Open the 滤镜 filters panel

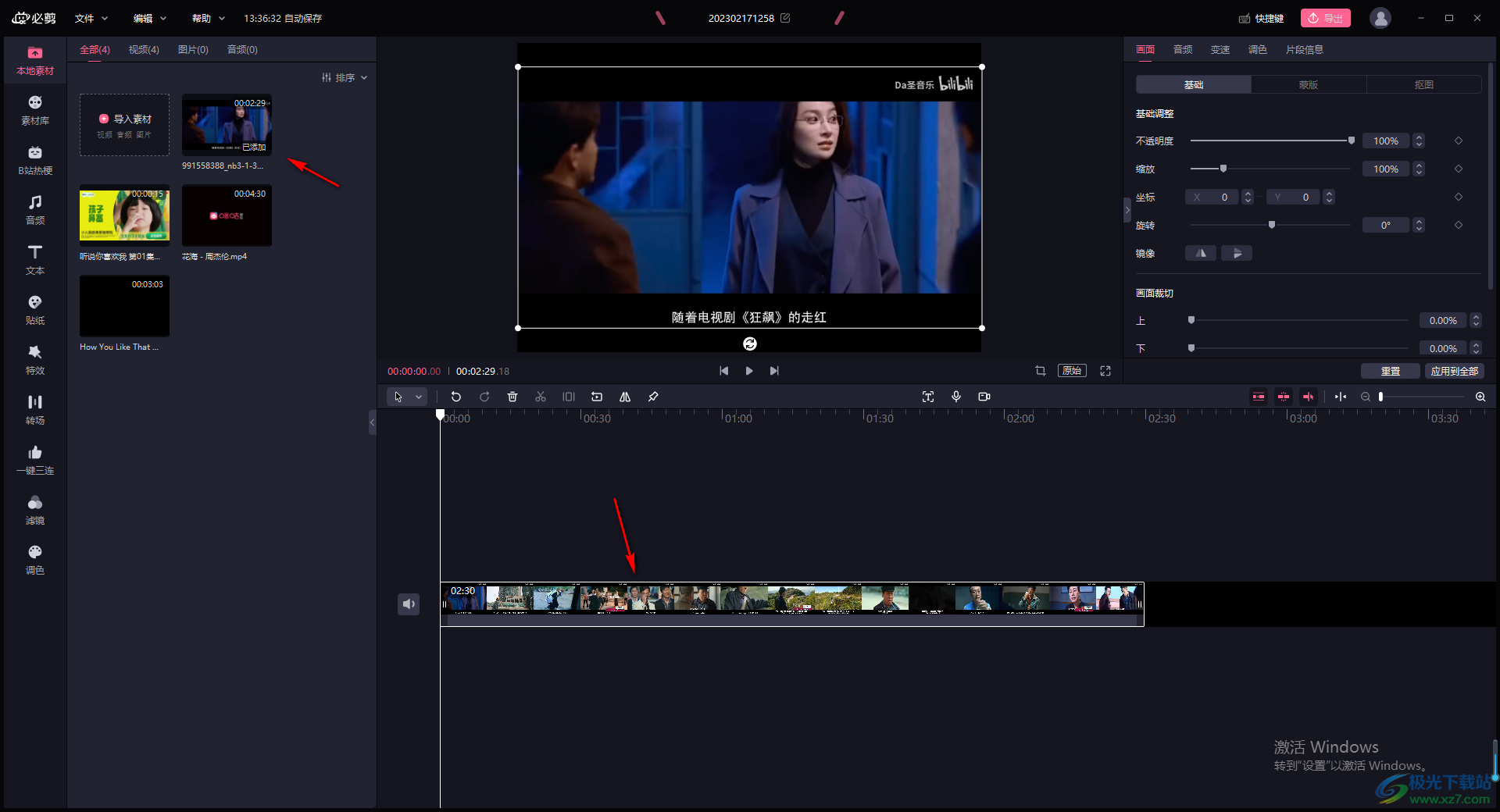pos(35,511)
